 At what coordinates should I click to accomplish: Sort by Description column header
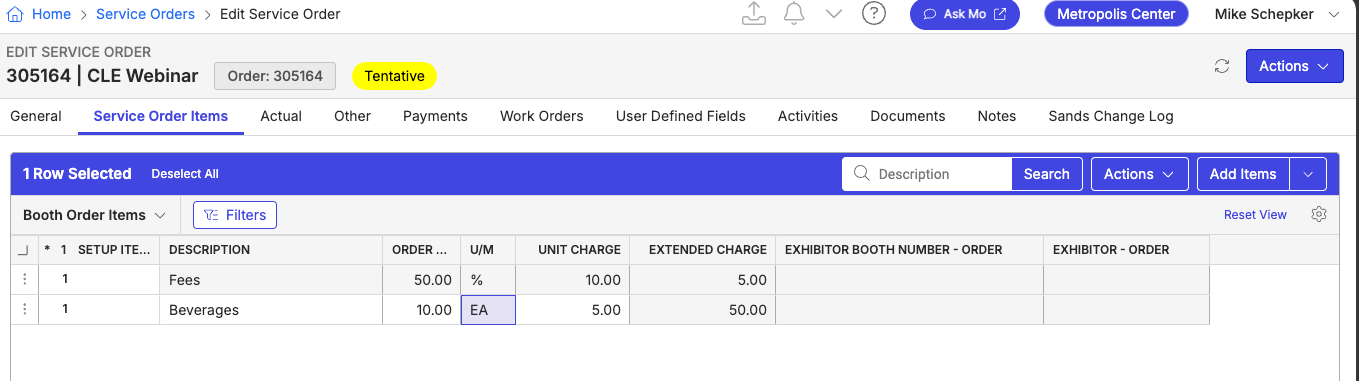pos(271,250)
